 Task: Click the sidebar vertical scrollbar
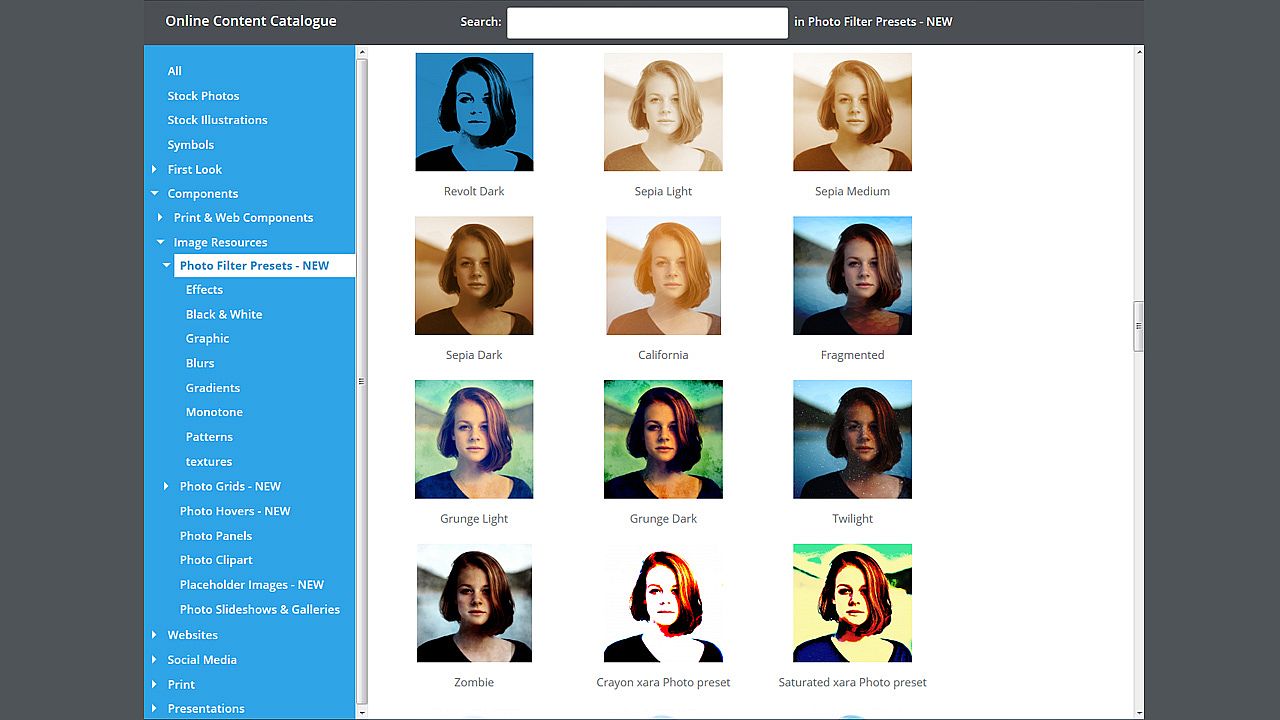[x=362, y=381]
